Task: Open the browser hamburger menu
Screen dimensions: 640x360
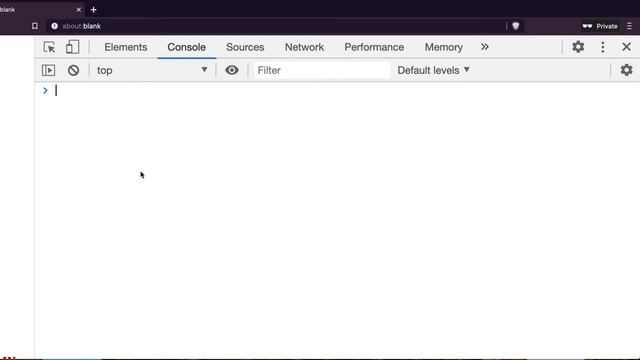Action: pyautogui.click(x=629, y=26)
